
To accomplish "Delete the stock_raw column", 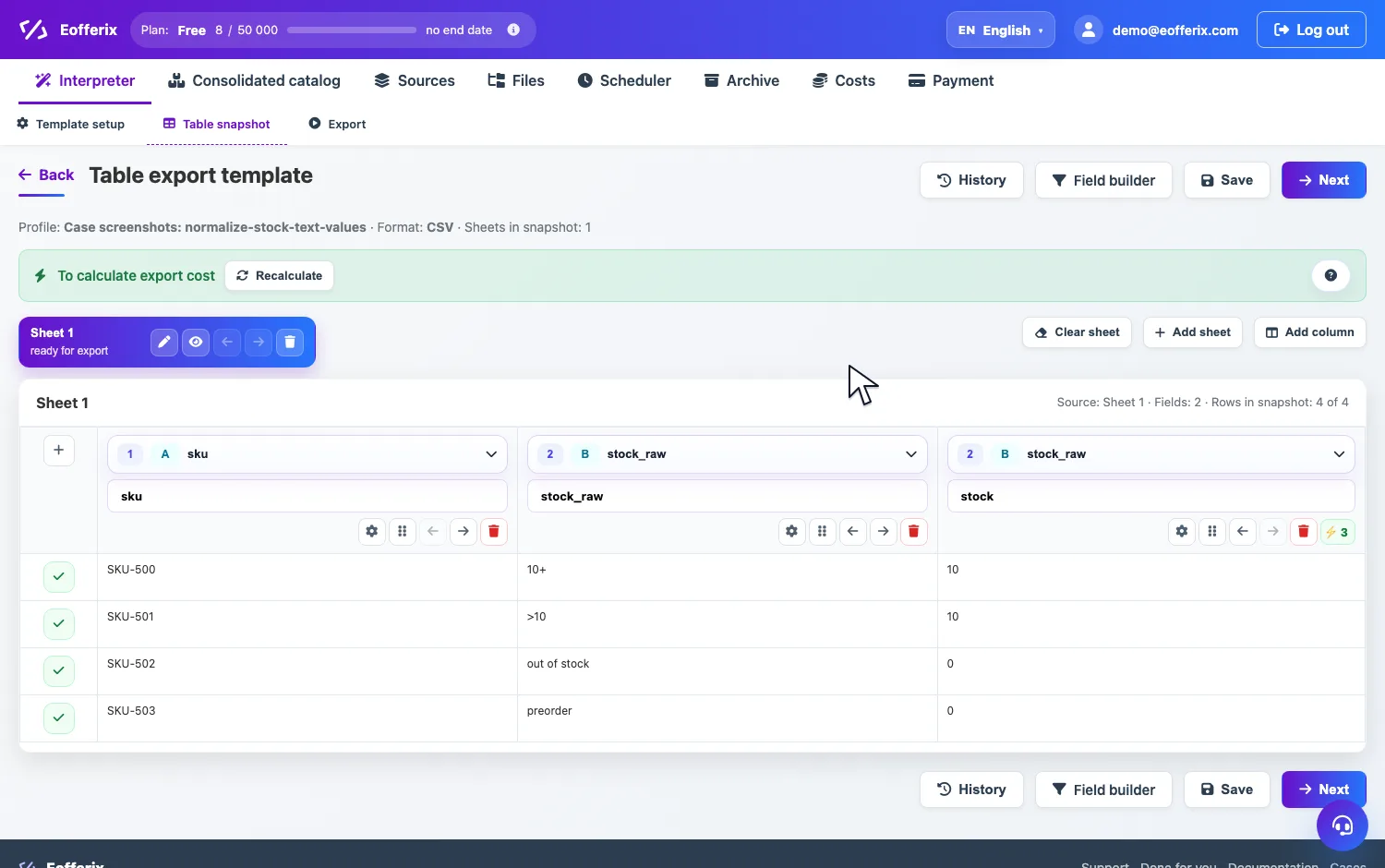I will pos(914,531).
